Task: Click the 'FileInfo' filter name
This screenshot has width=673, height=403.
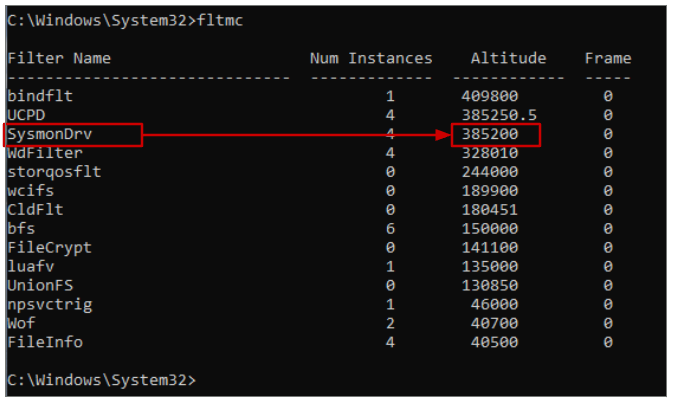Action: (45, 342)
